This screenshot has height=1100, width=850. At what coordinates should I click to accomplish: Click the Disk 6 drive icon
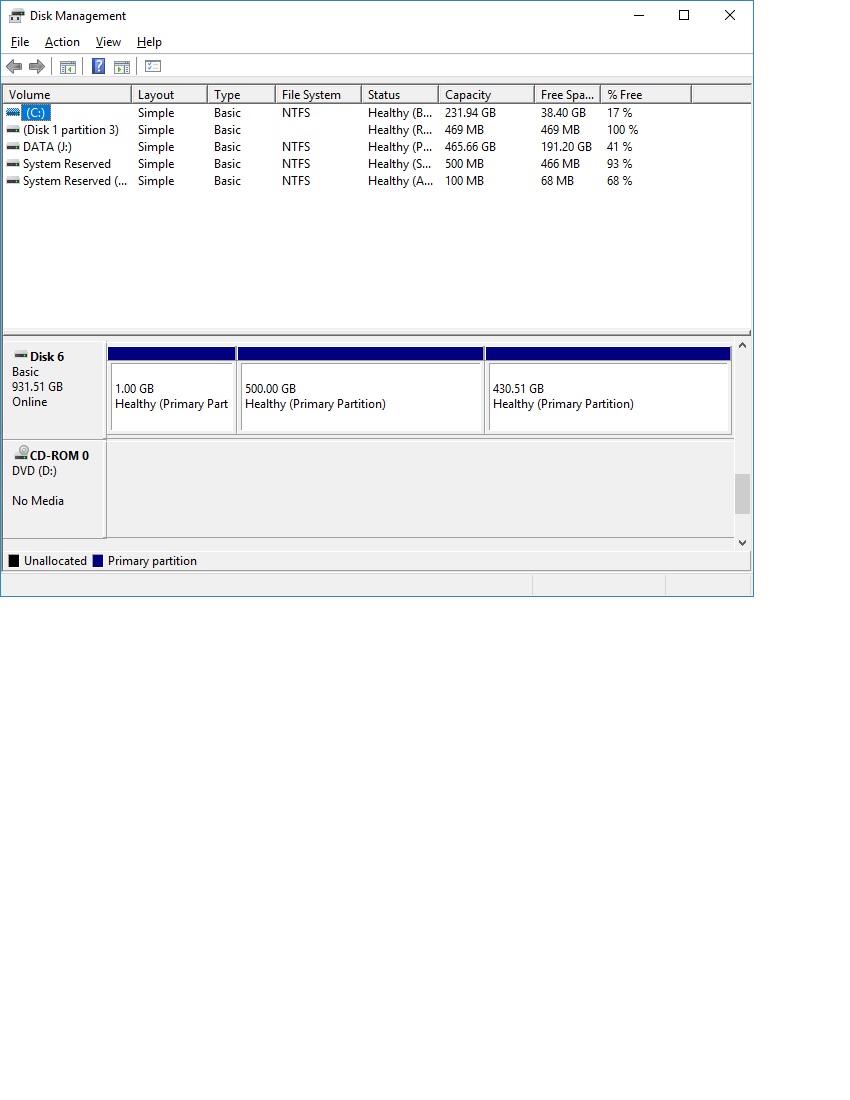click(21, 355)
